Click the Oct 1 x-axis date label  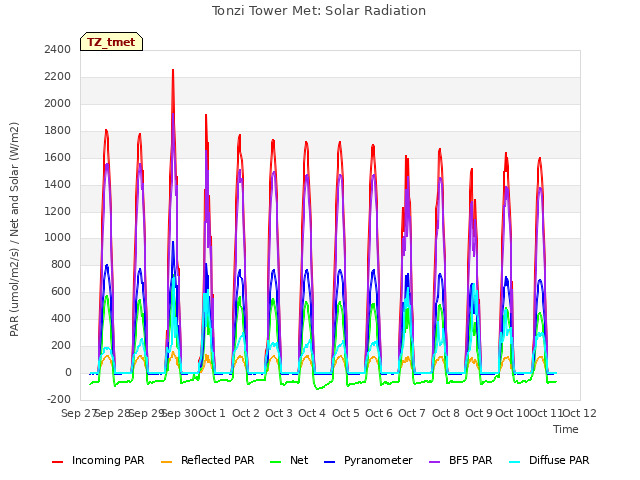(x=212, y=413)
